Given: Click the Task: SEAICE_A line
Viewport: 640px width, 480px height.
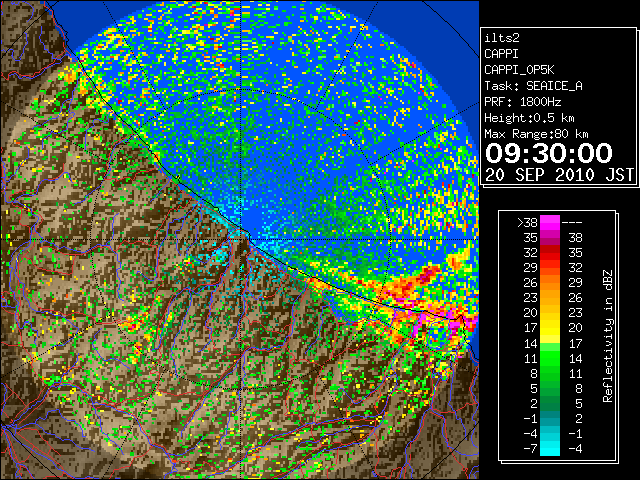Looking at the screenshot, I should [x=533, y=86].
